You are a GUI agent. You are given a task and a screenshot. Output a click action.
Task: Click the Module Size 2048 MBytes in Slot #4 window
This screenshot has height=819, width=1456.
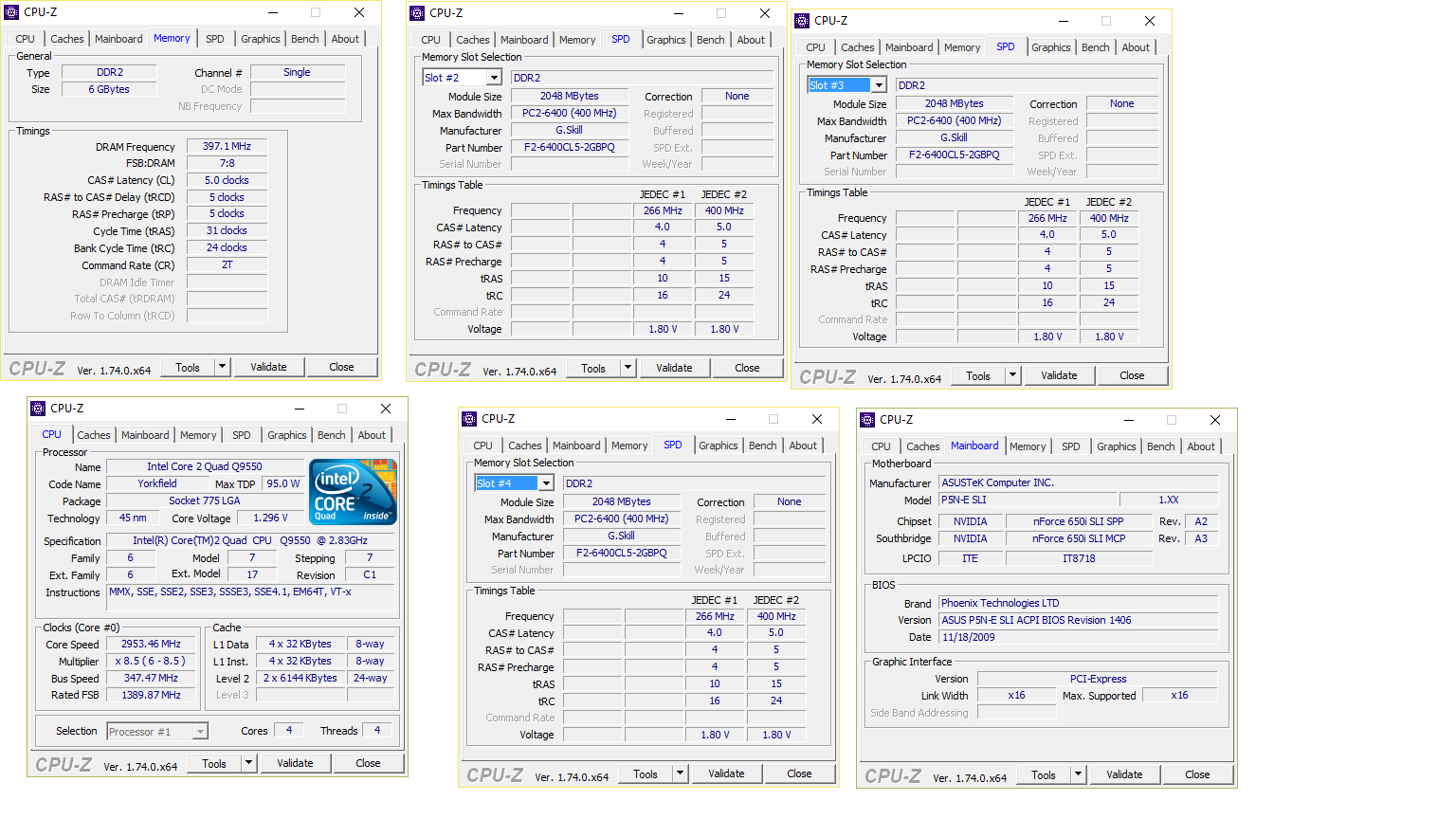[x=622, y=501]
